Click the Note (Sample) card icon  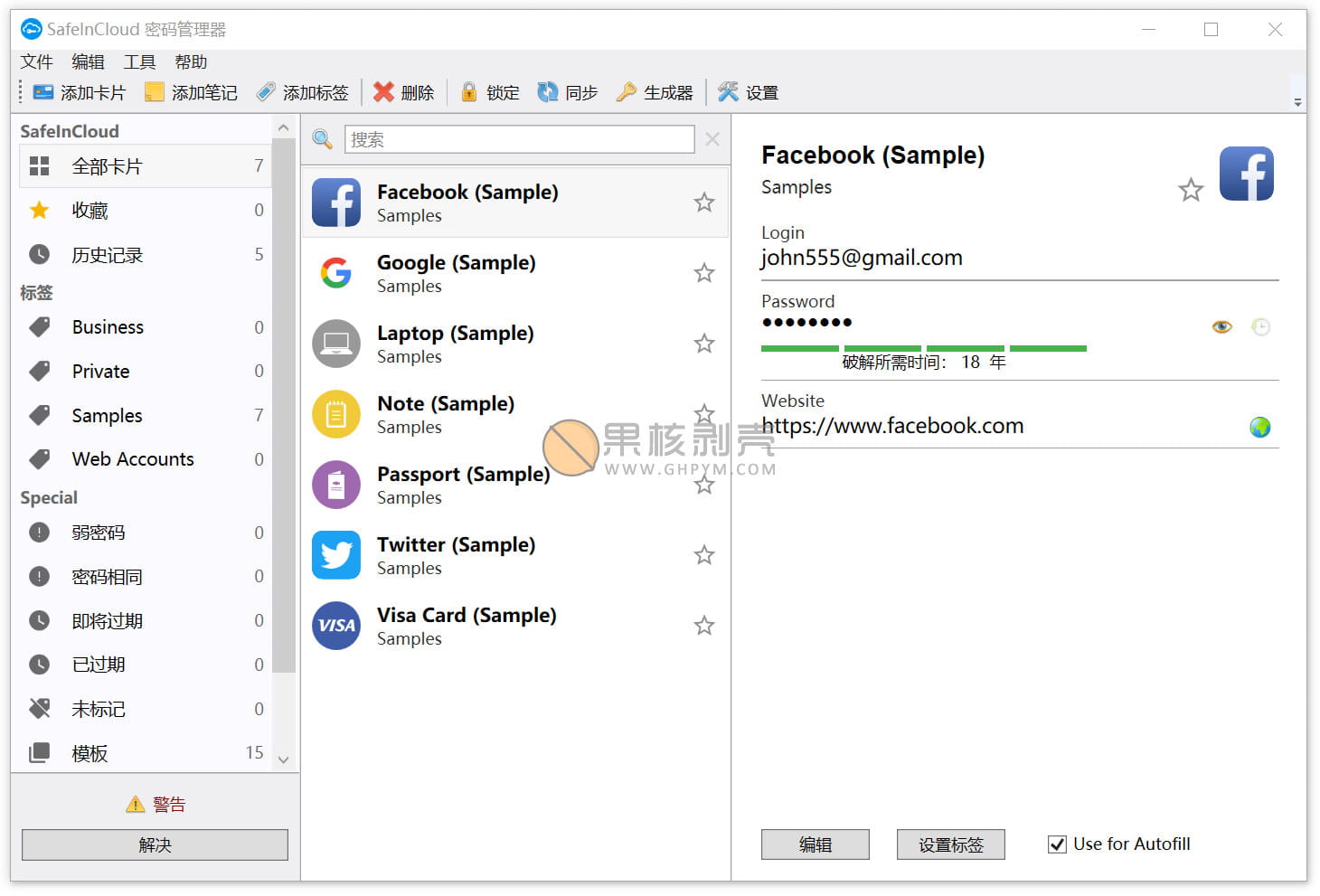click(x=336, y=414)
